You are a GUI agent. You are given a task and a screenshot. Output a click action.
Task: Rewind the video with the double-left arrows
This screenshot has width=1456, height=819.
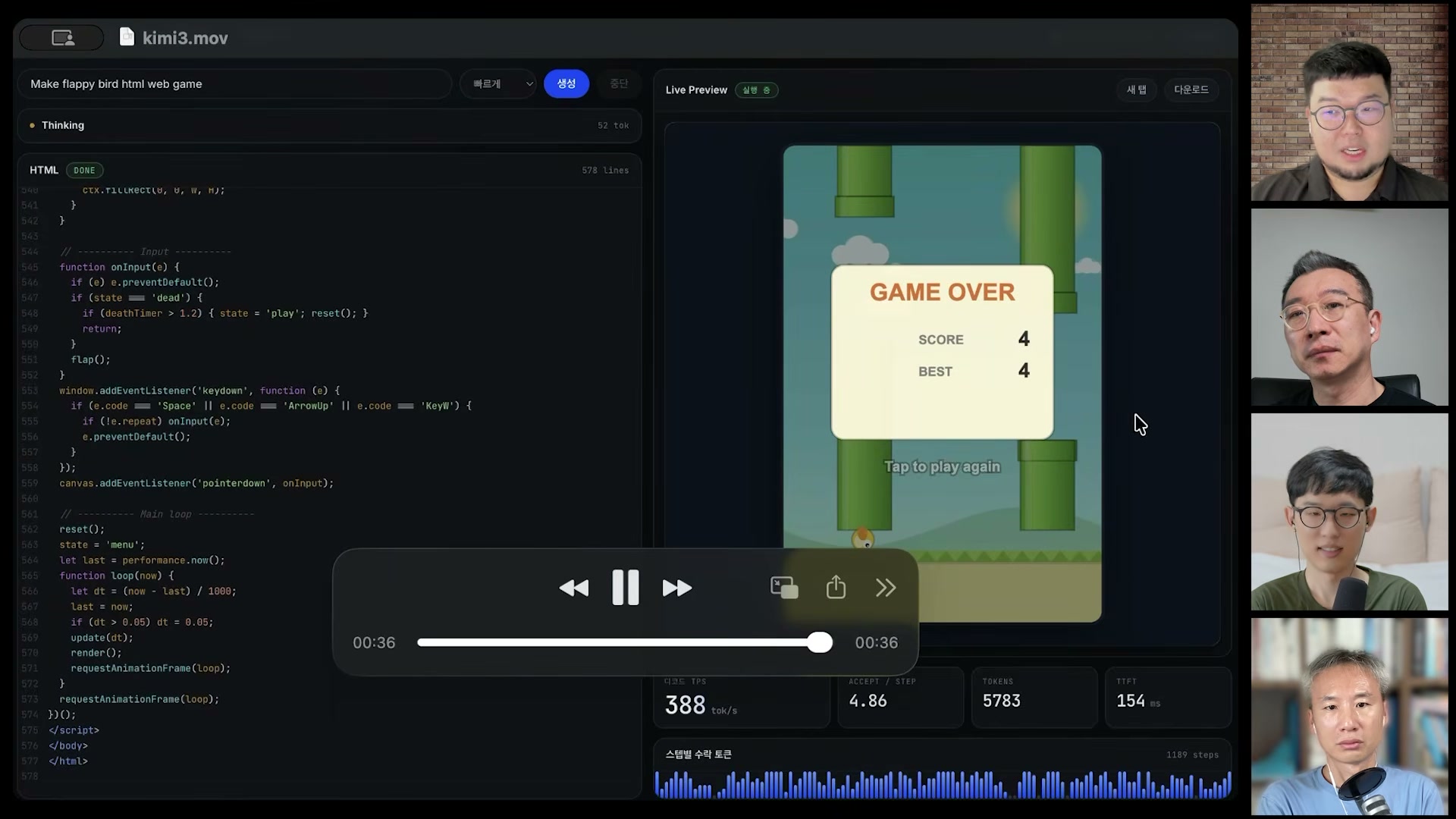573,588
